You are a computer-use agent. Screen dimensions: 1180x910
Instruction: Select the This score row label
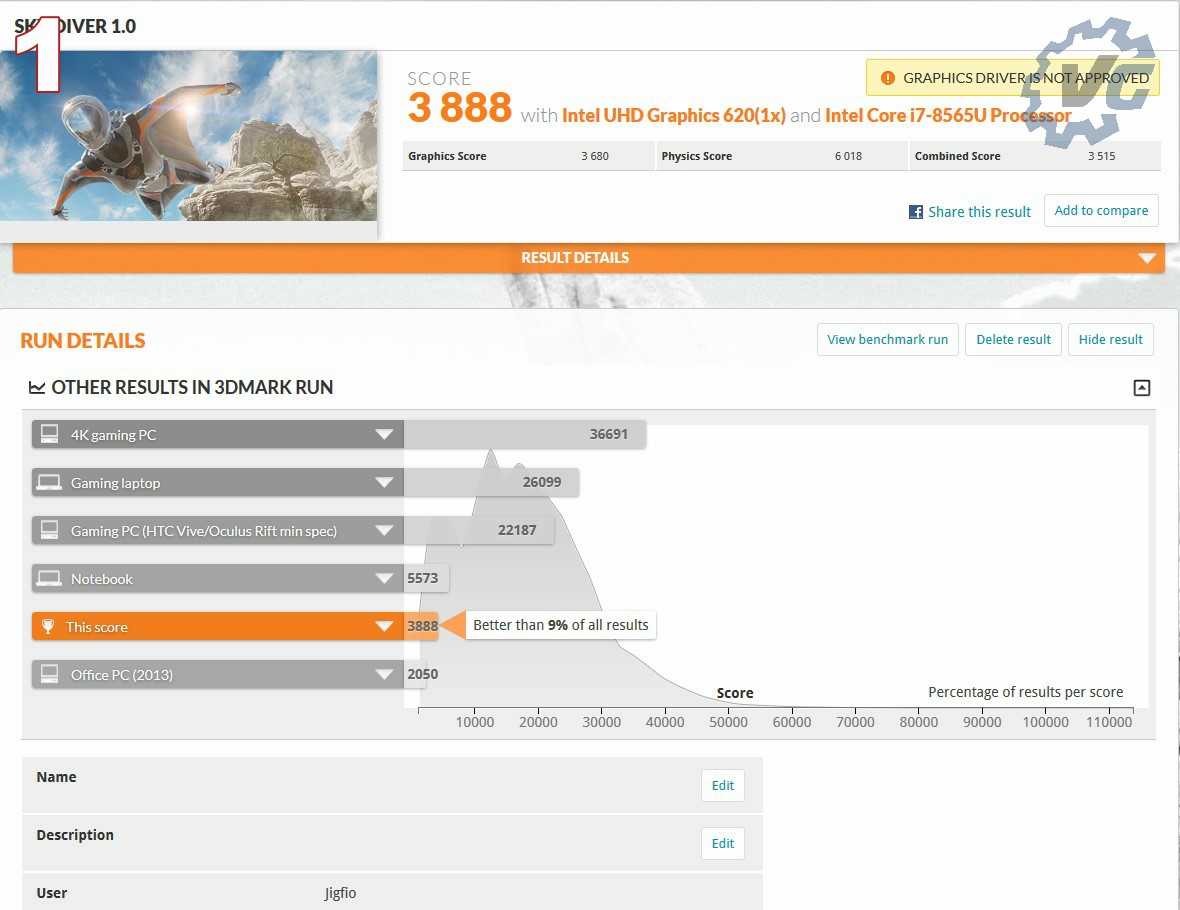point(96,627)
